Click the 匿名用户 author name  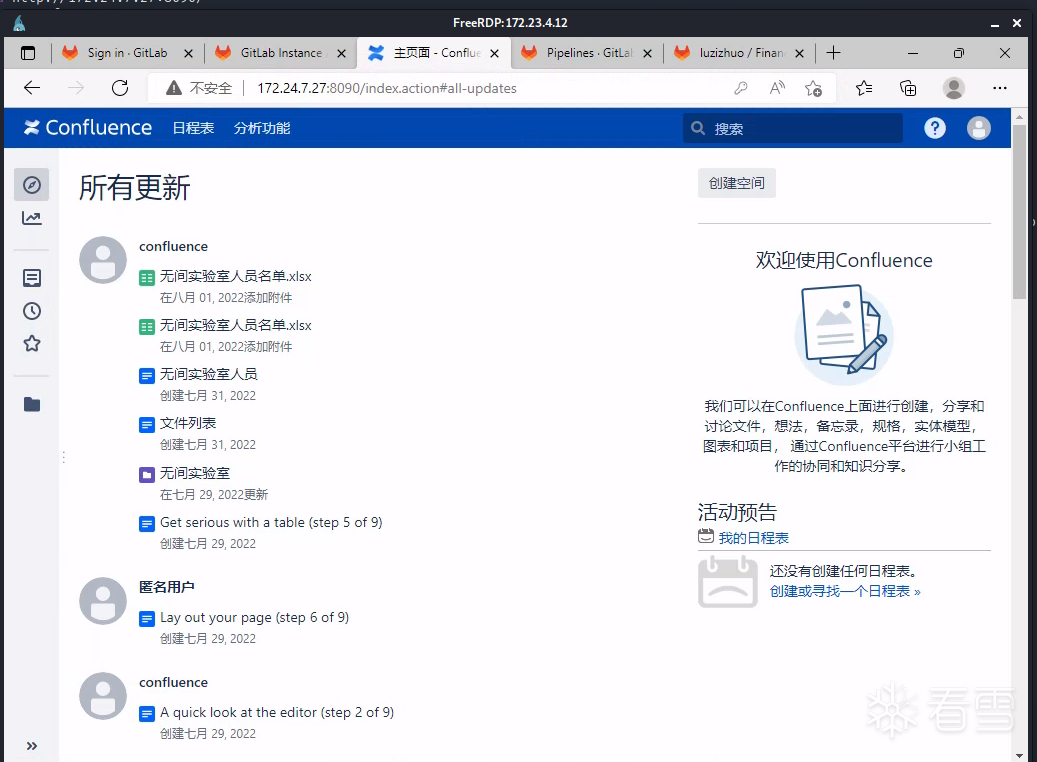pyautogui.click(x=167, y=587)
